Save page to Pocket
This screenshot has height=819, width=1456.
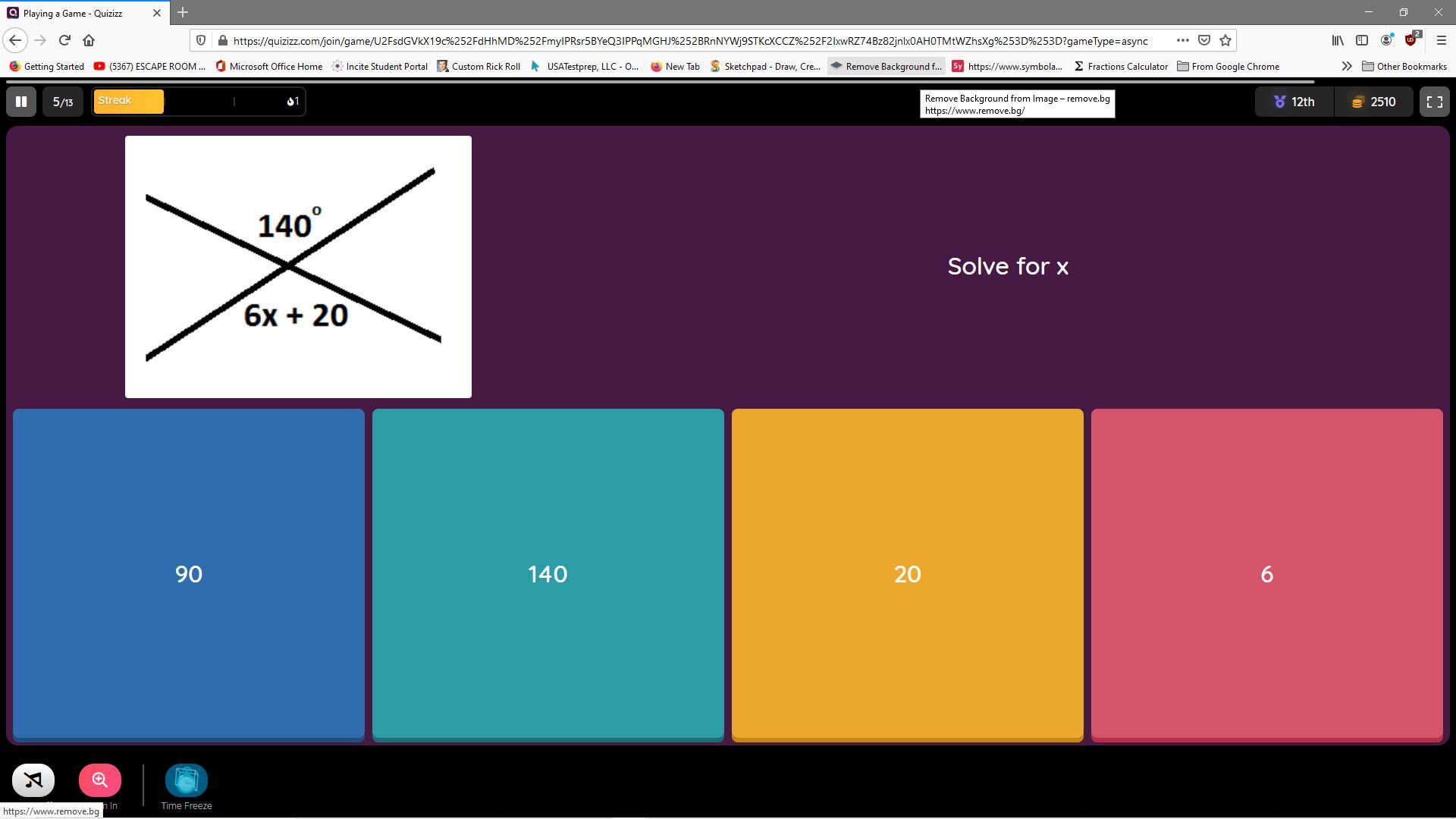click(1204, 40)
